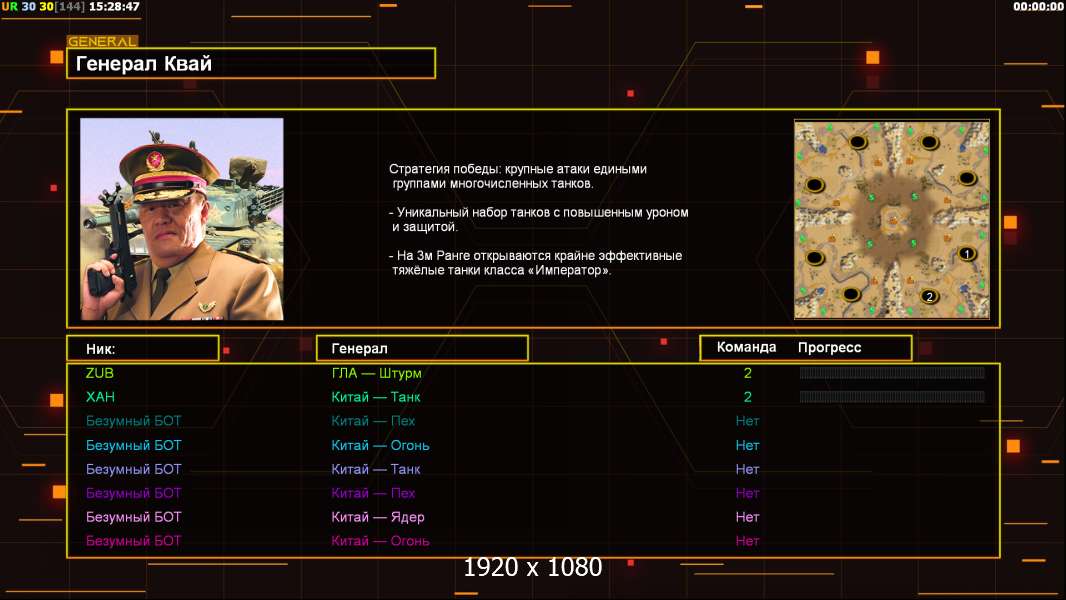Click ХАН's loading progress bar

point(892,397)
